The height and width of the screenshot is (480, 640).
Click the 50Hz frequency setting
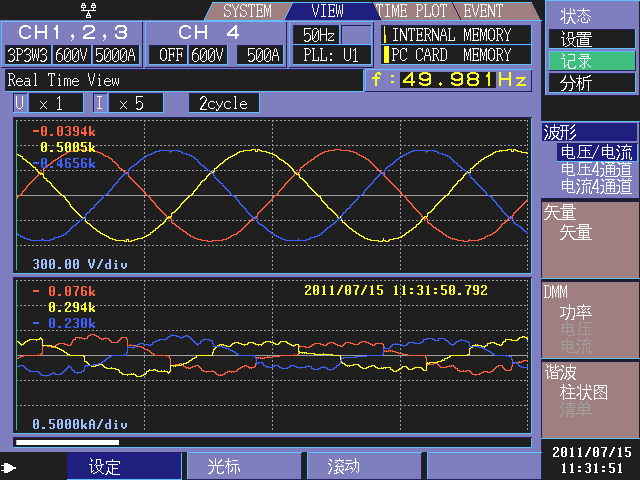point(316,35)
